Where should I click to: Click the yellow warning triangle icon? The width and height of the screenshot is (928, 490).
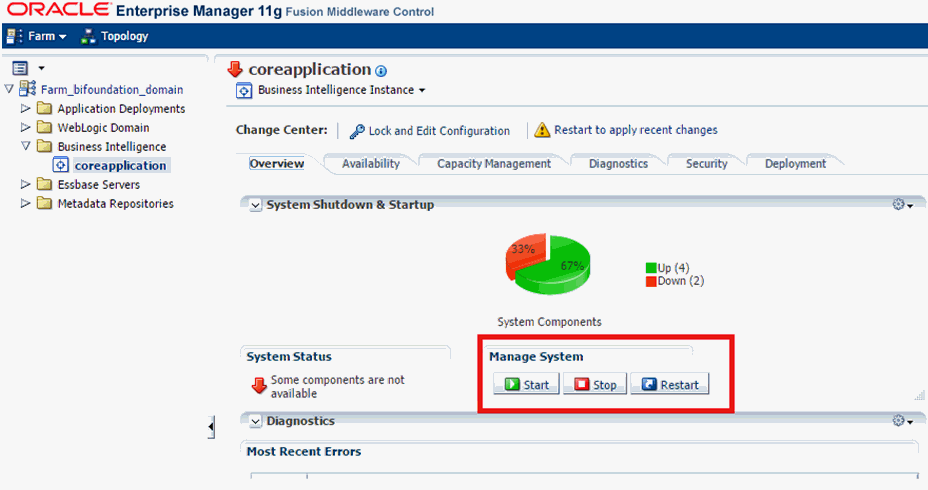click(542, 130)
